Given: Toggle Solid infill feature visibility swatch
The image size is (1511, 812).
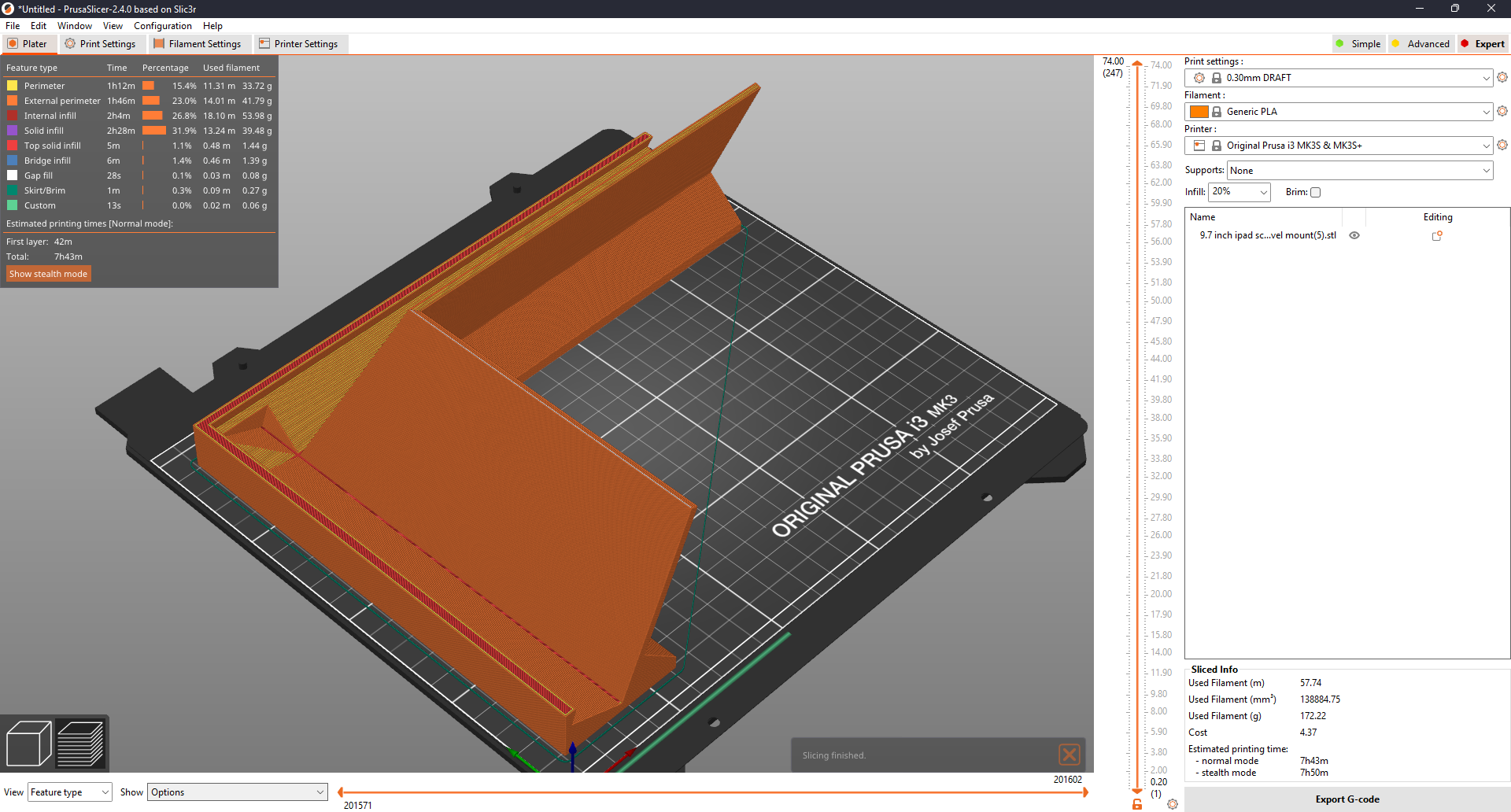Looking at the screenshot, I should (x=13, y=131).
